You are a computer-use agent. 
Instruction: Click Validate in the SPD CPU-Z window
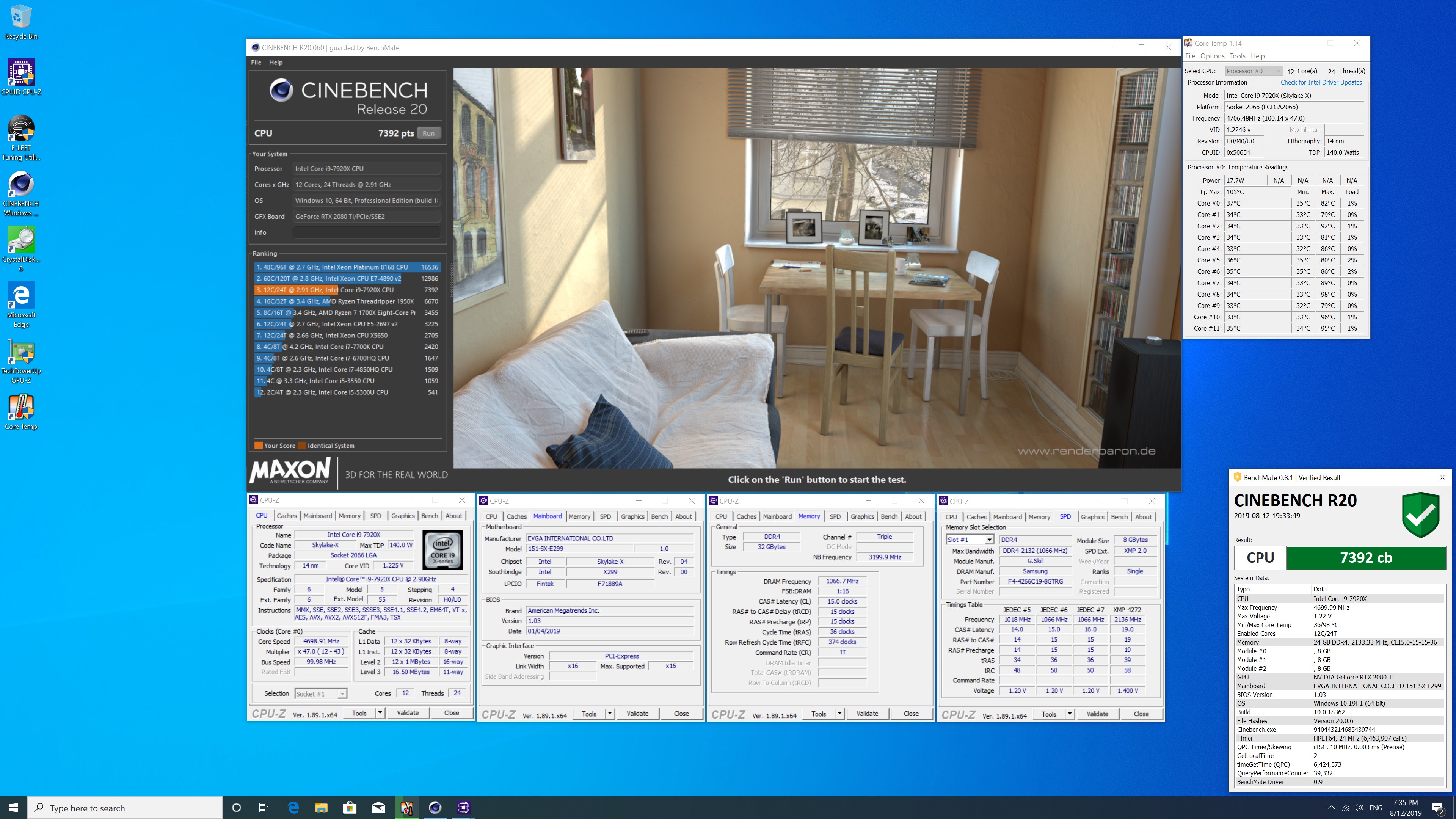(x=1097, y=714)
